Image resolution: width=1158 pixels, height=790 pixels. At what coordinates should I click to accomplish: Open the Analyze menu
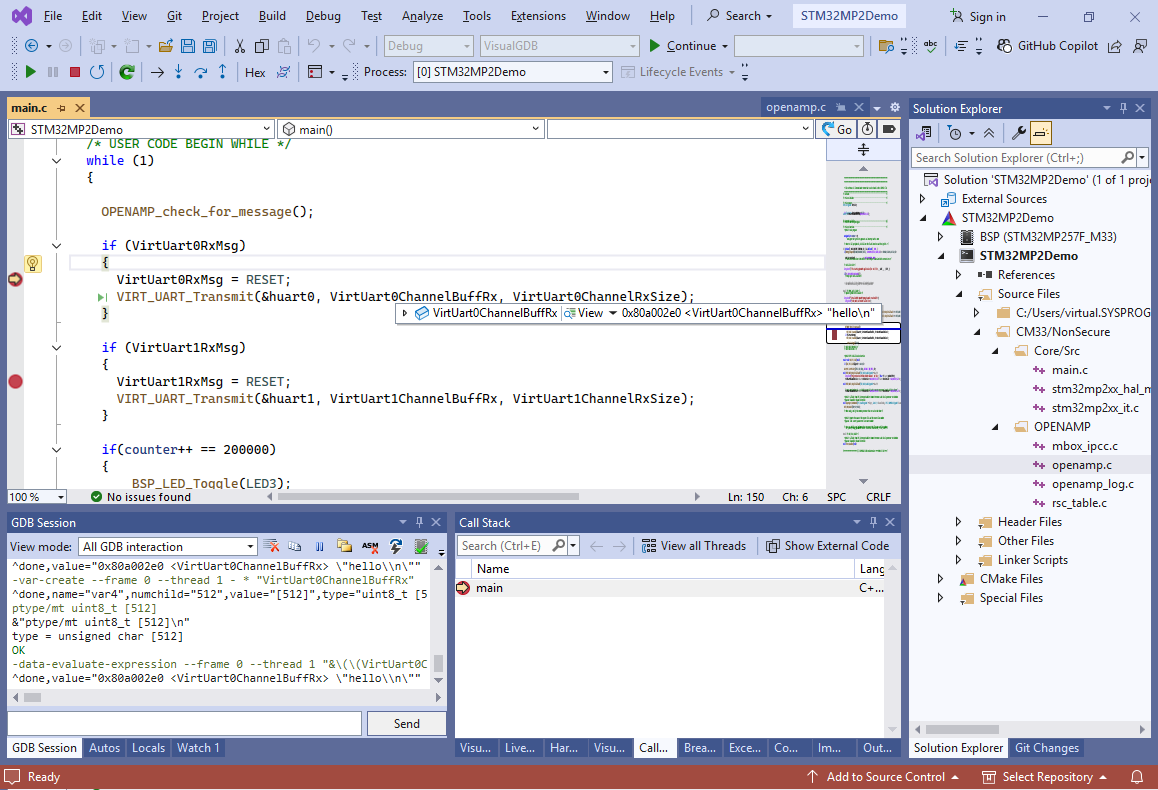point(422,16)
